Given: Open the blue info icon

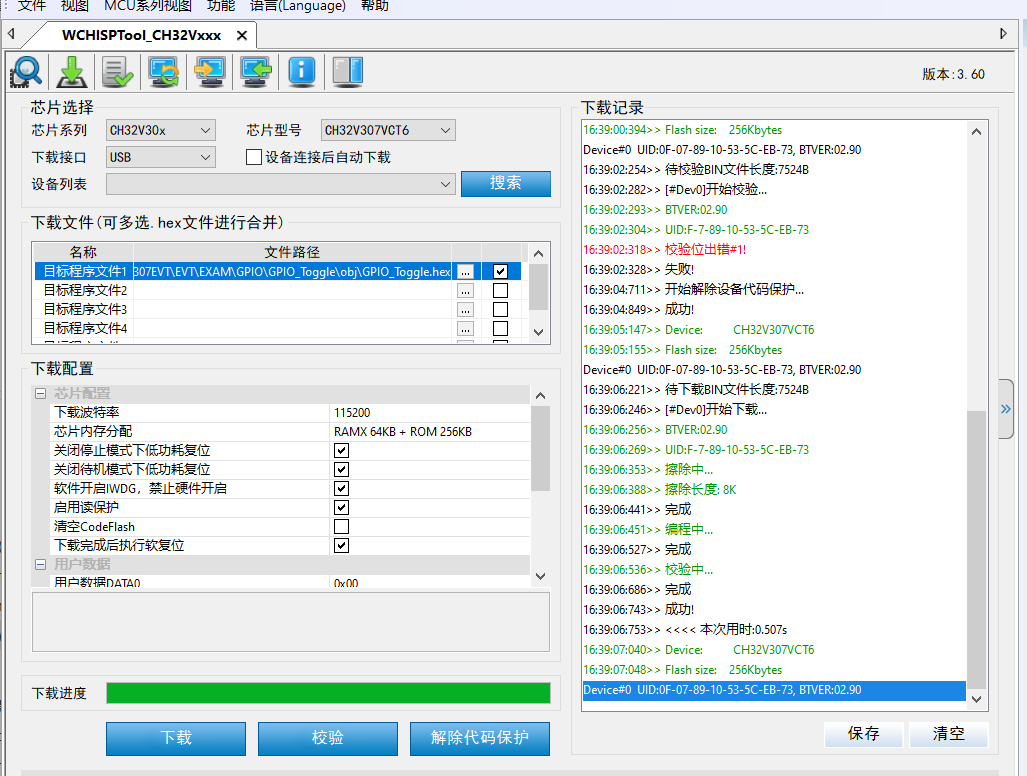Looking at the screenshot, I should [301, 72].
